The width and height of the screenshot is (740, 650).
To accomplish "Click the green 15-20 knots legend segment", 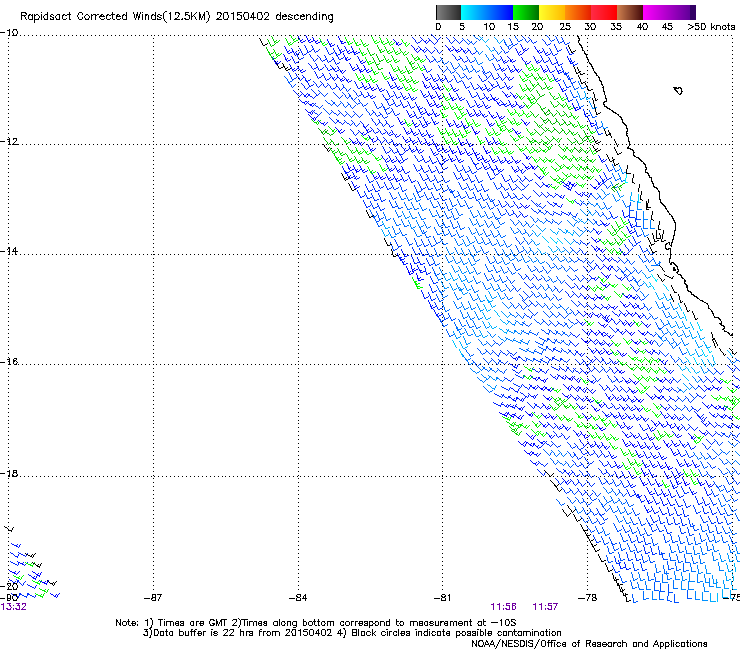I will pos(526,12).
